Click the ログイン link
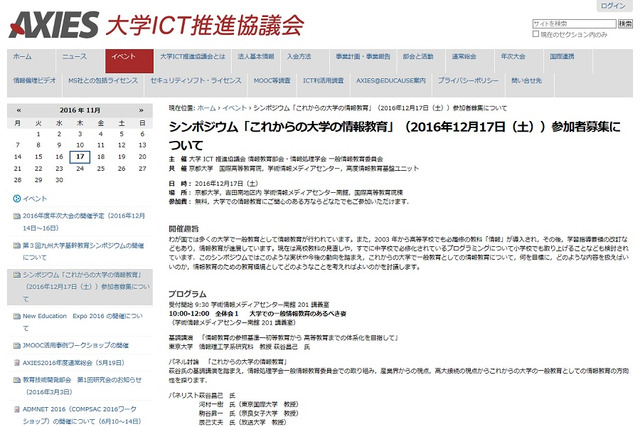The image size is (640, 426). tap(613, 6)
